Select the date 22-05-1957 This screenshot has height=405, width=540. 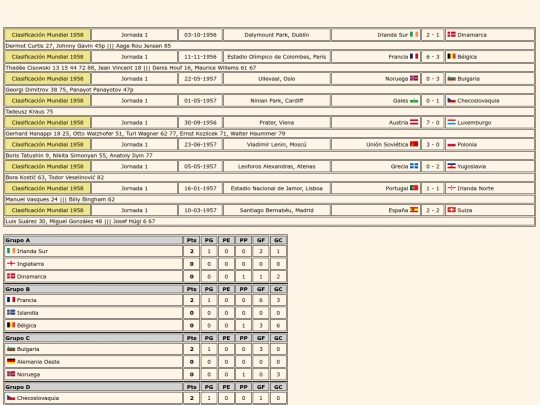click(200, 79)
